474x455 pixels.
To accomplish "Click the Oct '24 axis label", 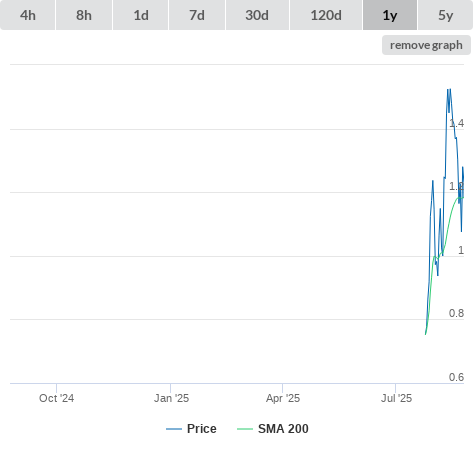I will click(x=56, y=398).
